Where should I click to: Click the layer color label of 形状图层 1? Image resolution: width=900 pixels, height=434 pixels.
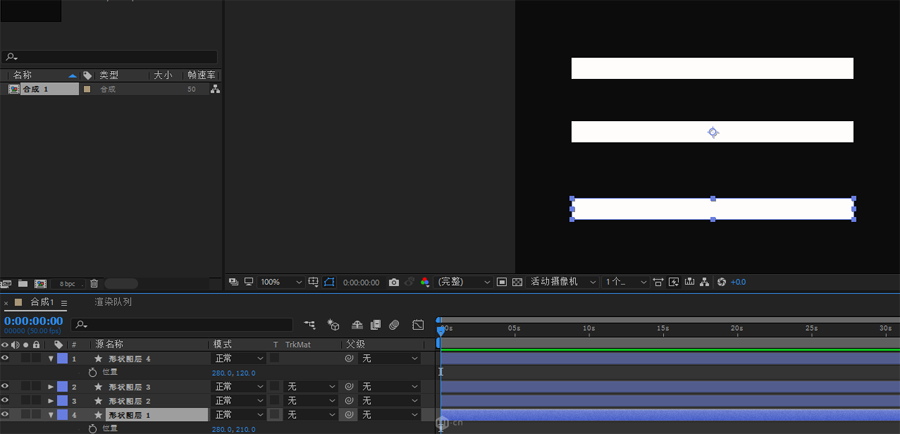[x=62, y=415]
